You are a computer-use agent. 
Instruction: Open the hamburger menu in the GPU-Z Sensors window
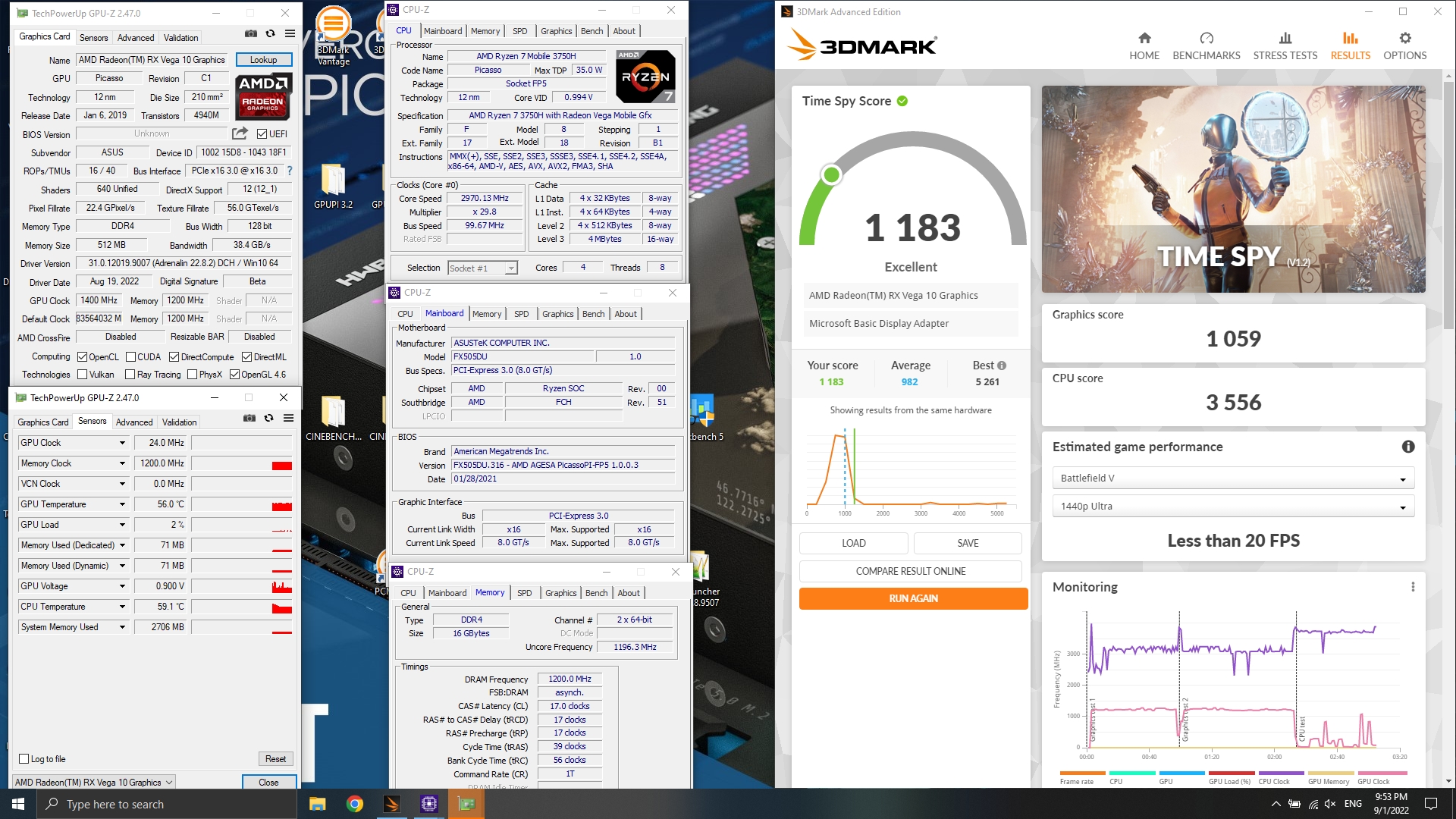(288, 418)
